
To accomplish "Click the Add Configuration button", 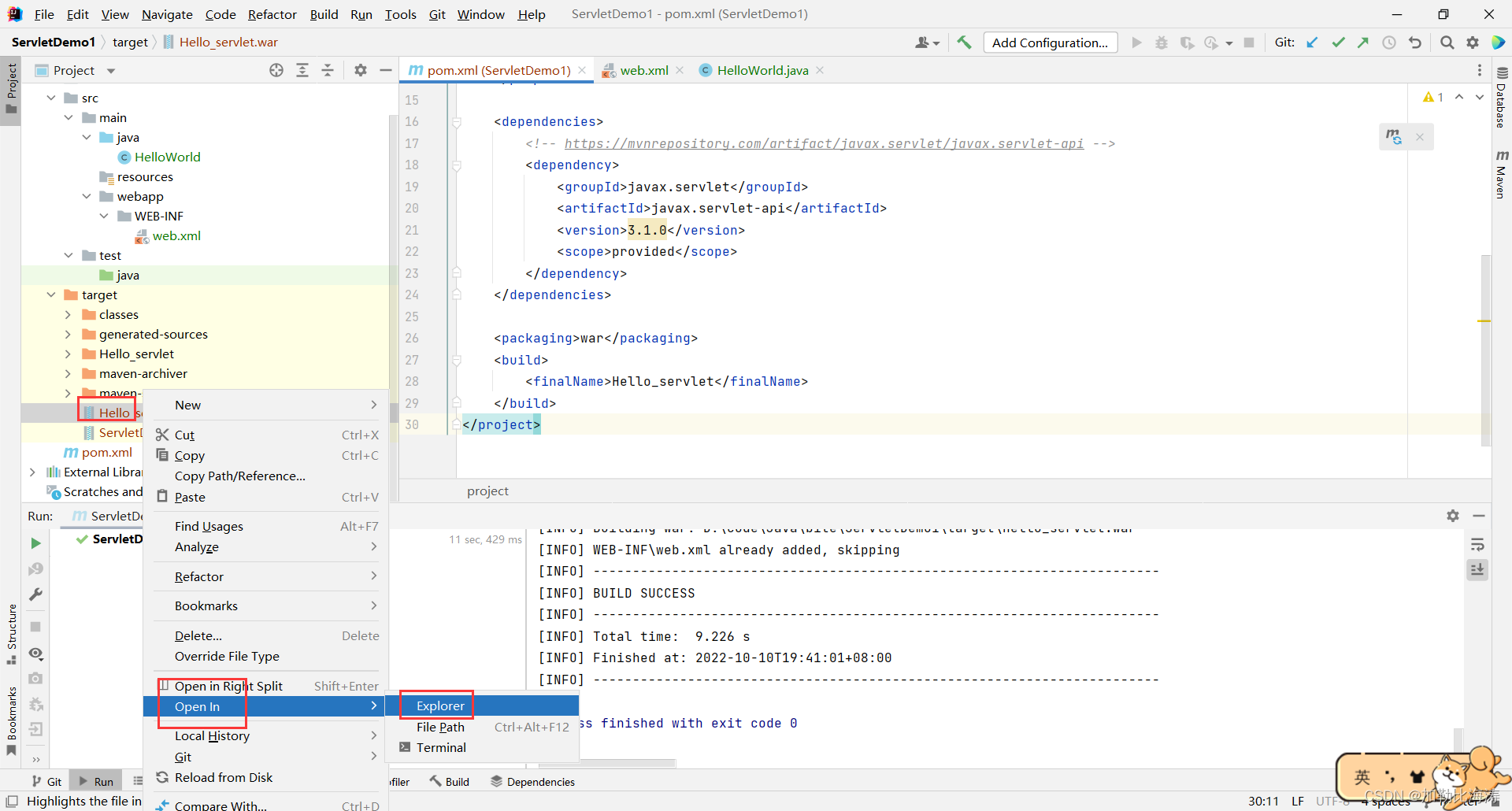I will (x=1051, y=43).
